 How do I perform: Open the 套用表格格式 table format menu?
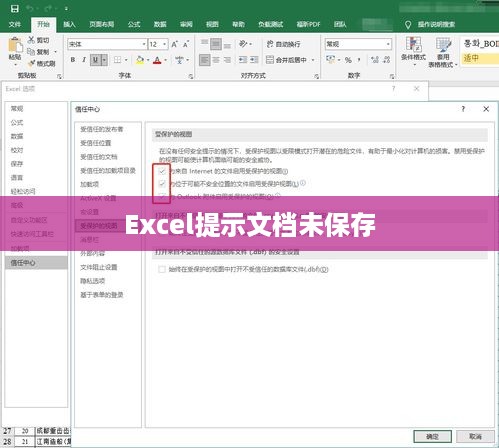coord(443,53)
